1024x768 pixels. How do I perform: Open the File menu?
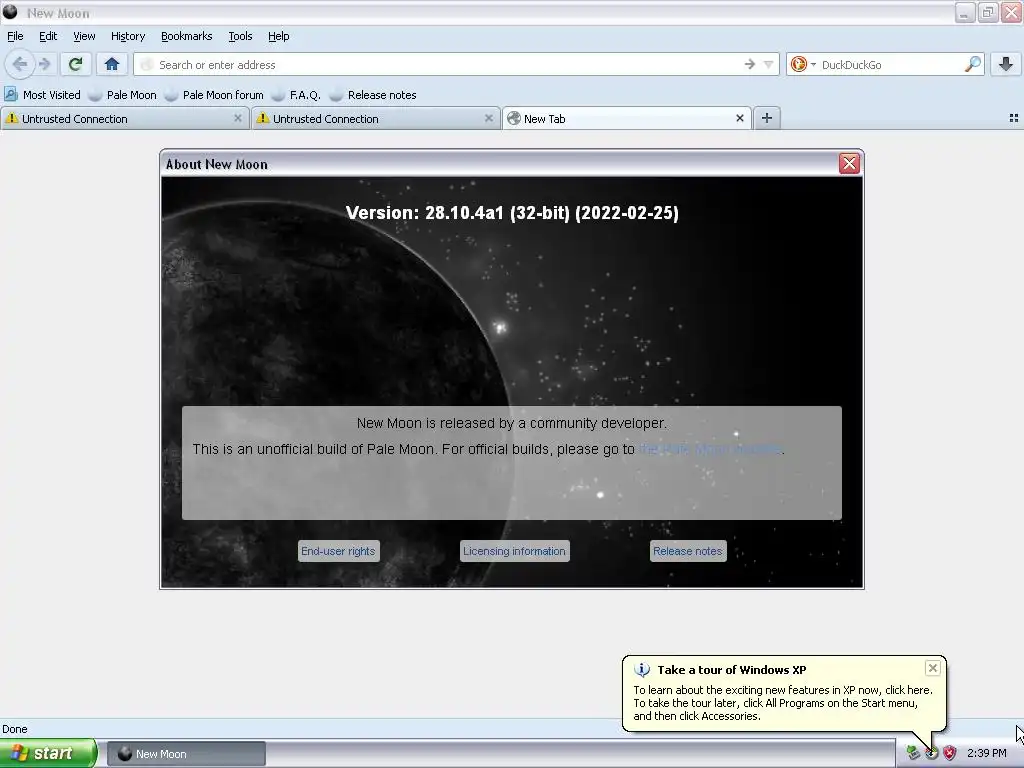(x=15, y=36)
